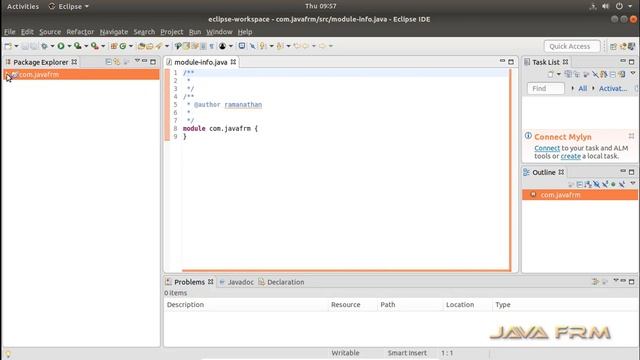Toggle Sort in Outline toolbar
Screen dimensions: 640x360
[x=588, y=184]
